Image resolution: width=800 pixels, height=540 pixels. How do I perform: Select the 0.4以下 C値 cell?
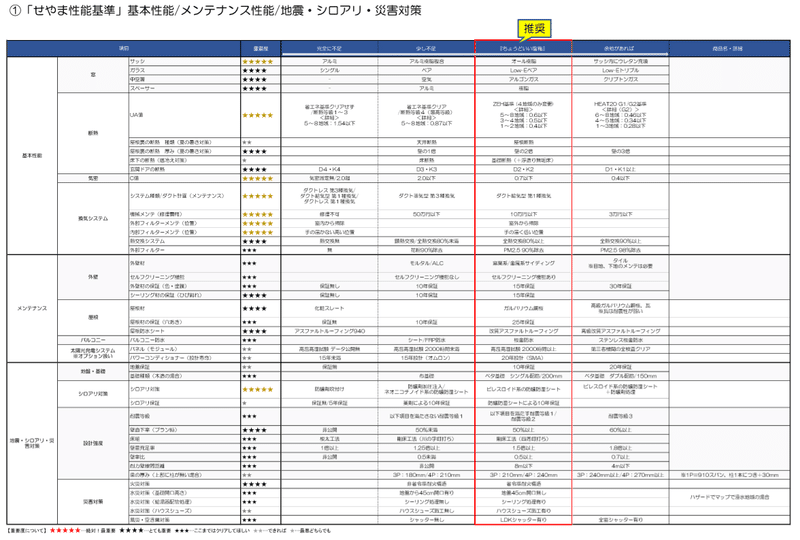(x=620, y=178)
